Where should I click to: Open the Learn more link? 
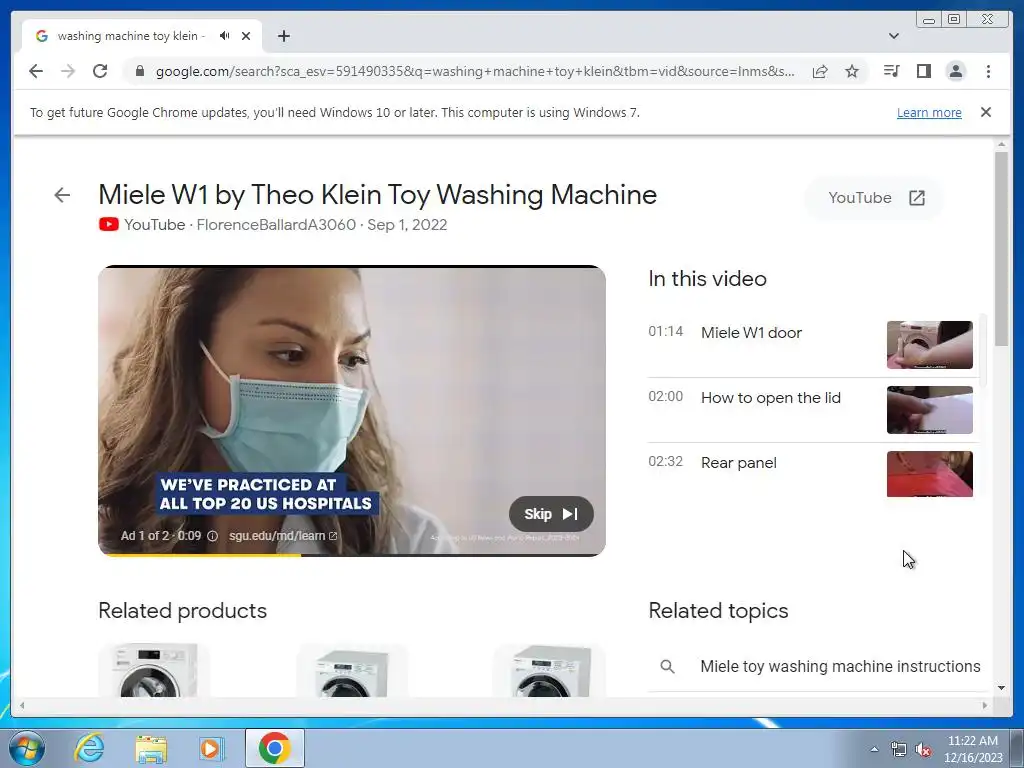[x=929, y=112]
